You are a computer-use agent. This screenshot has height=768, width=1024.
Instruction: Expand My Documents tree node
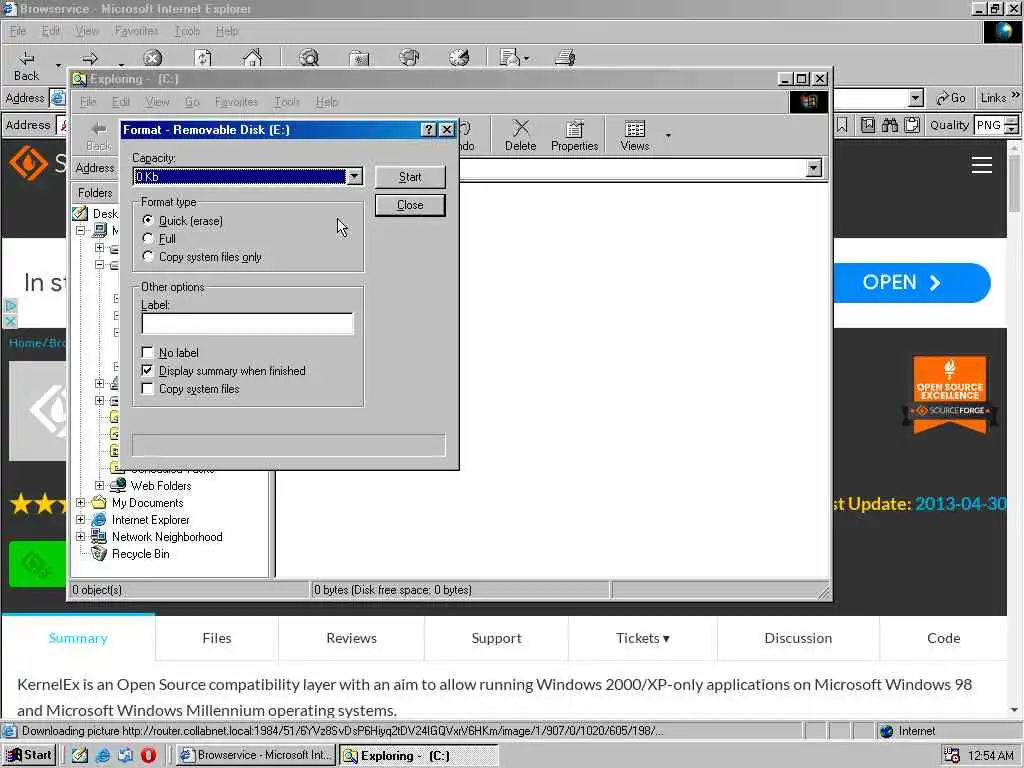(x=80, y=502)
